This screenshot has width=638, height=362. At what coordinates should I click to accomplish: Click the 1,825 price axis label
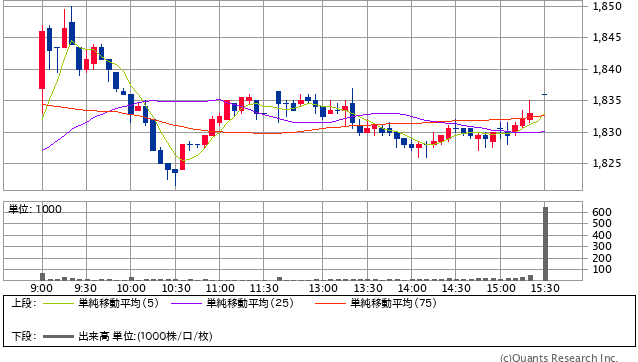pyautogui.click(x=607, y=164)
